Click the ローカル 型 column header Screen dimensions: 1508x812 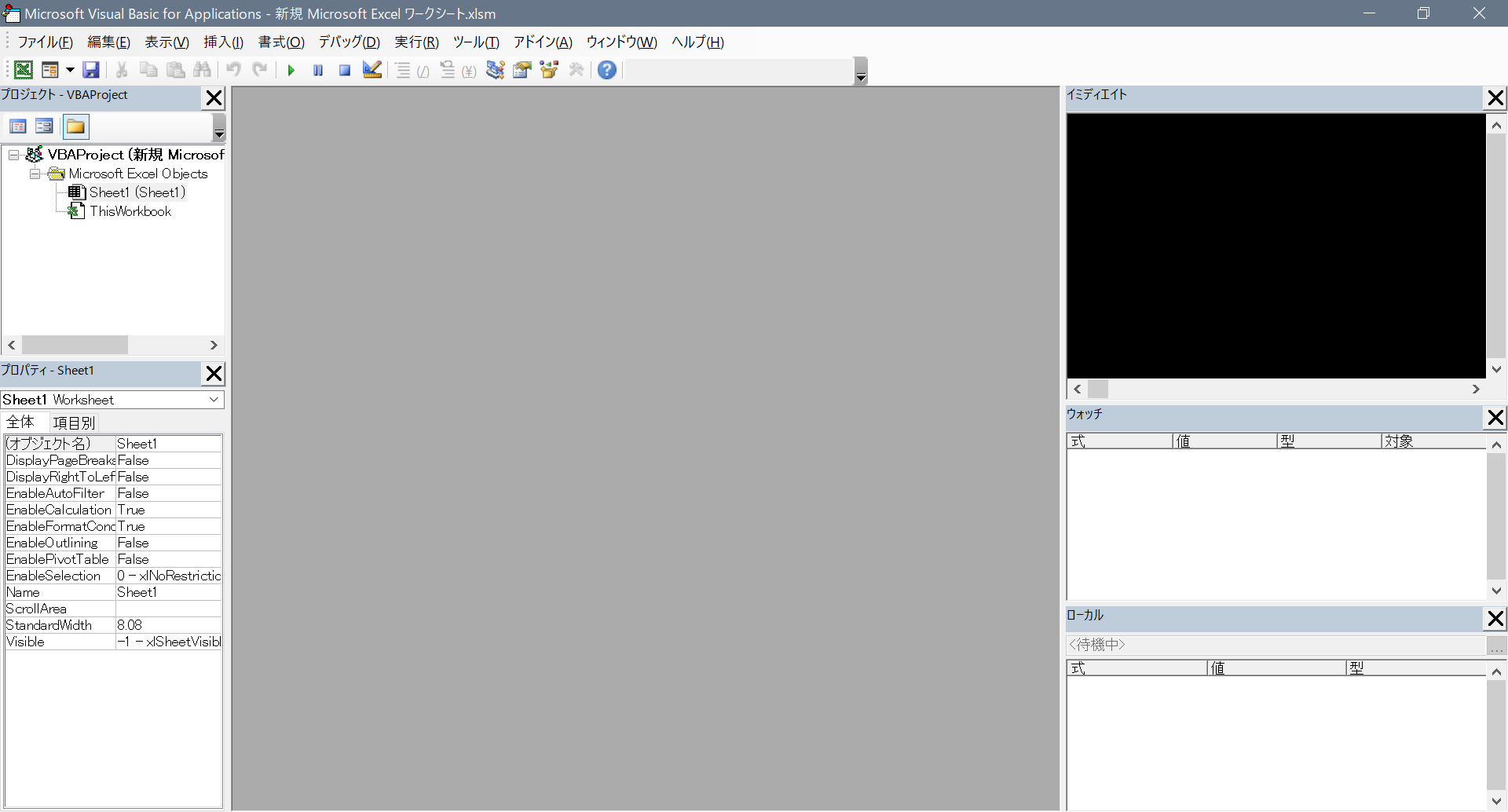click(1415, 668)
